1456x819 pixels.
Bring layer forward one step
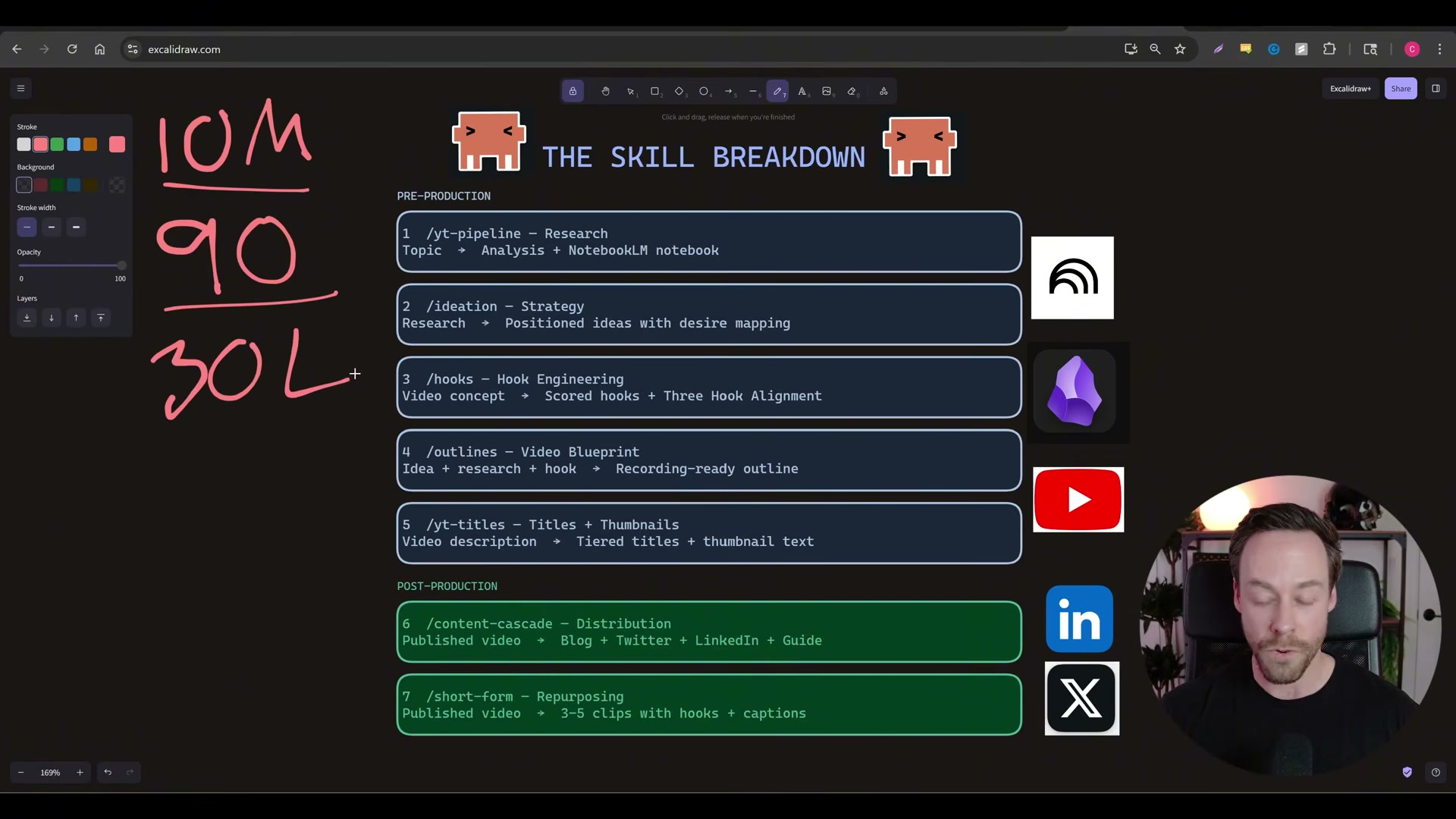pyautogui.click(x=76, y=318)
